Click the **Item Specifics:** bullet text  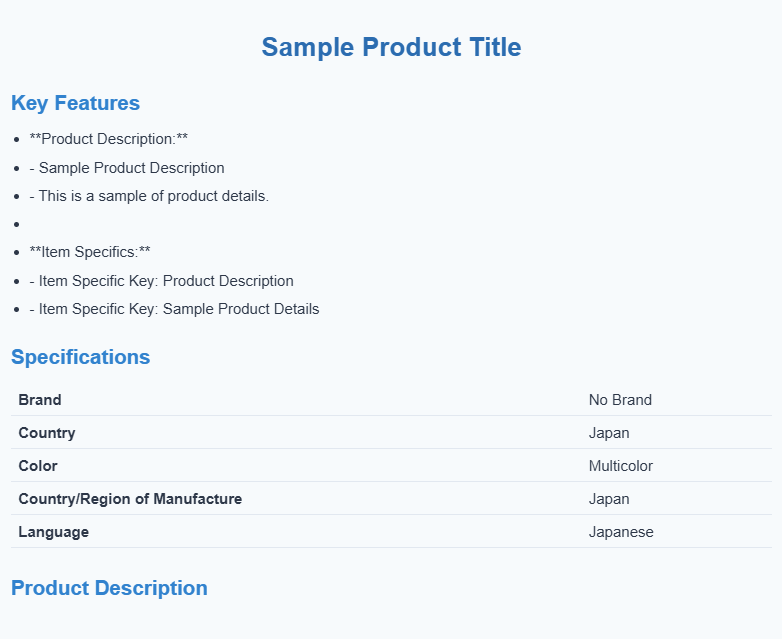pyautogui.click(x=90, y=252)
